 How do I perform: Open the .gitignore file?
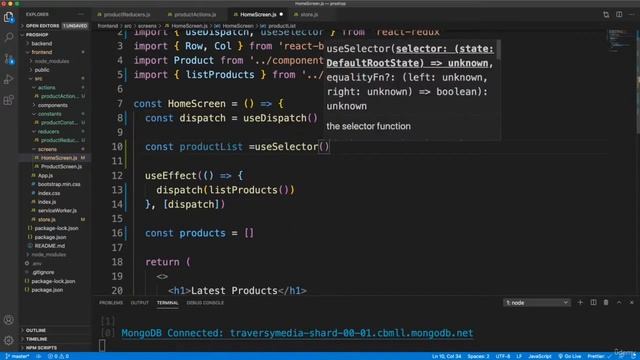coord(43,272)
